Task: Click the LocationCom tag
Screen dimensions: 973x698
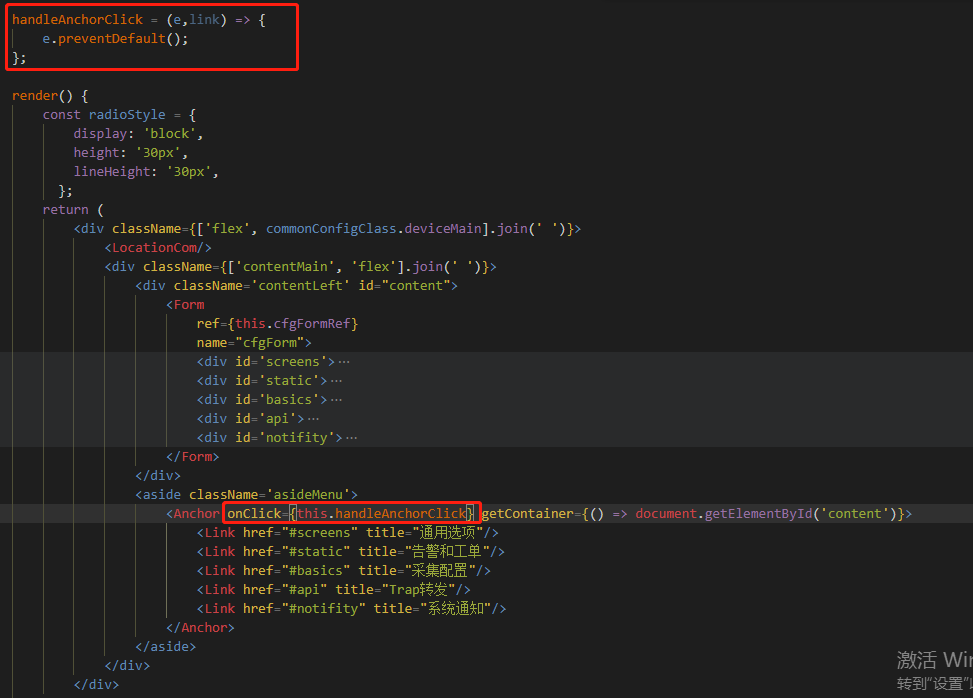Action: click(x=158, y=248)
